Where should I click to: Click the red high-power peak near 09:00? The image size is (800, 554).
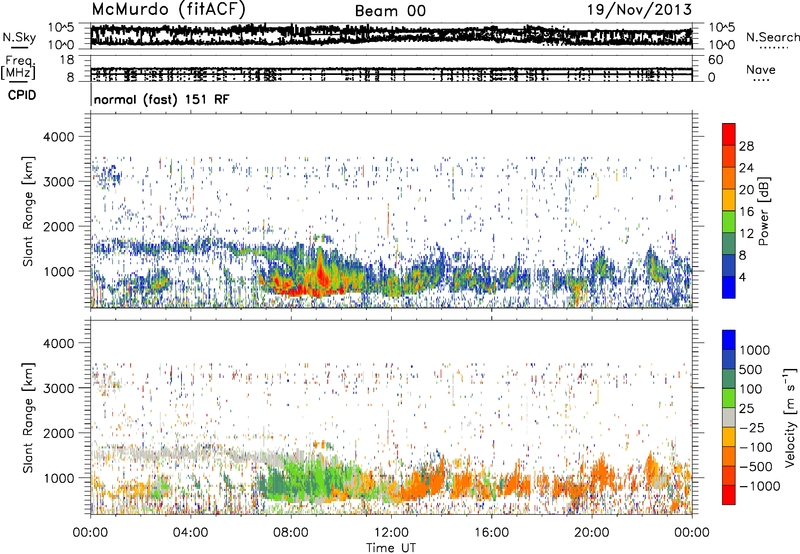(320, 270)
